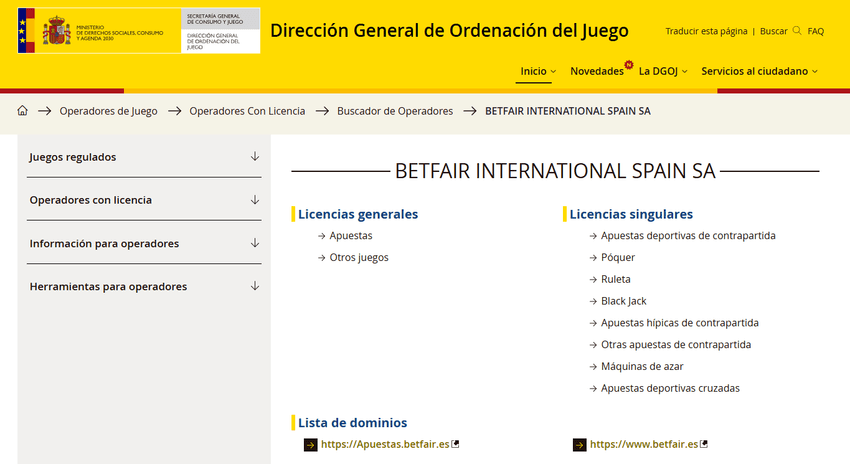Click the BETFAIR INTERNATIONAL SPAIN SA page heading

pos(555,171)
